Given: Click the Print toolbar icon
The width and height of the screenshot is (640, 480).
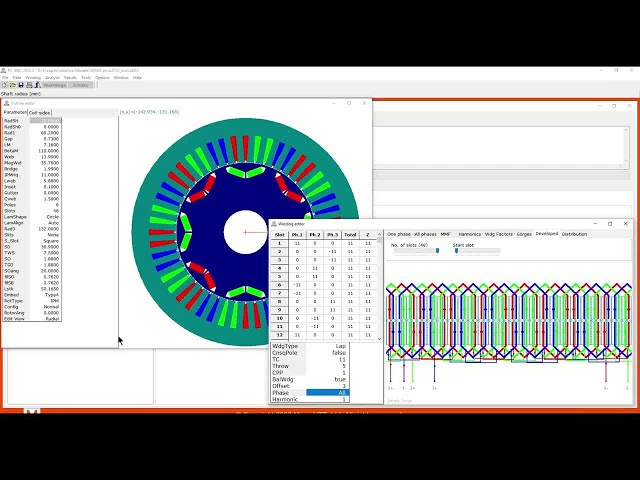Looking at the screenshot, I should (x=29, y=85).
